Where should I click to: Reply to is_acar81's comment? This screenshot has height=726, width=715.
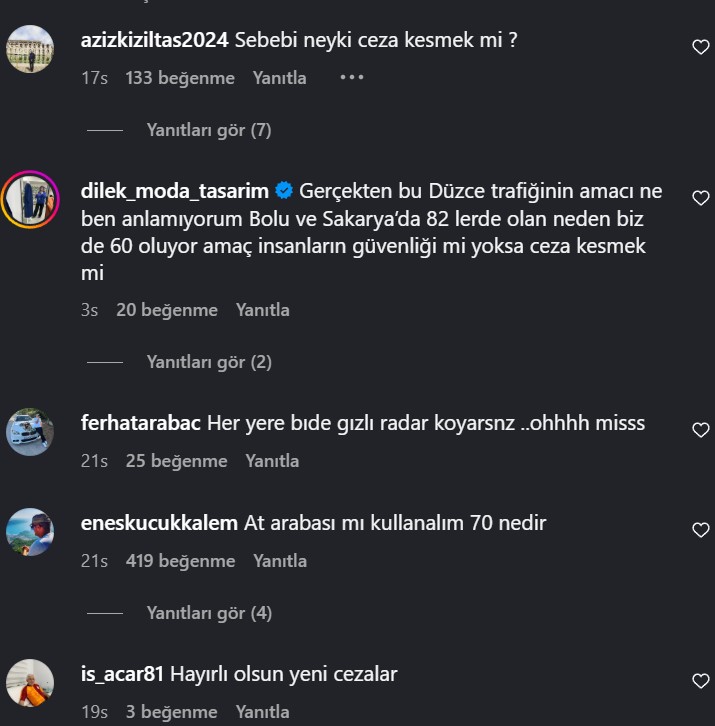click(262, 712)
